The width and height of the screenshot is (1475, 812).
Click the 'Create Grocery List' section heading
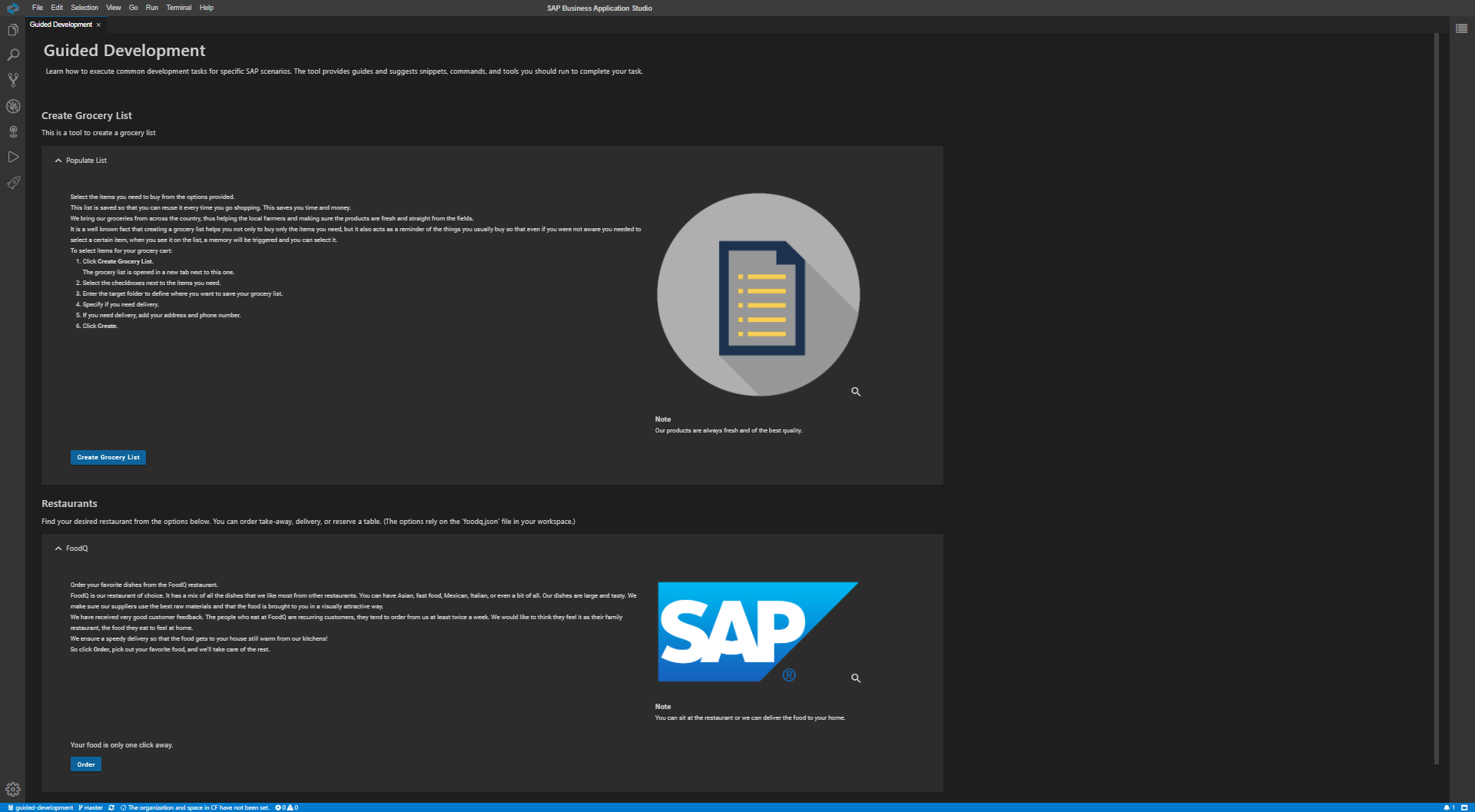[x=87, y=116]
